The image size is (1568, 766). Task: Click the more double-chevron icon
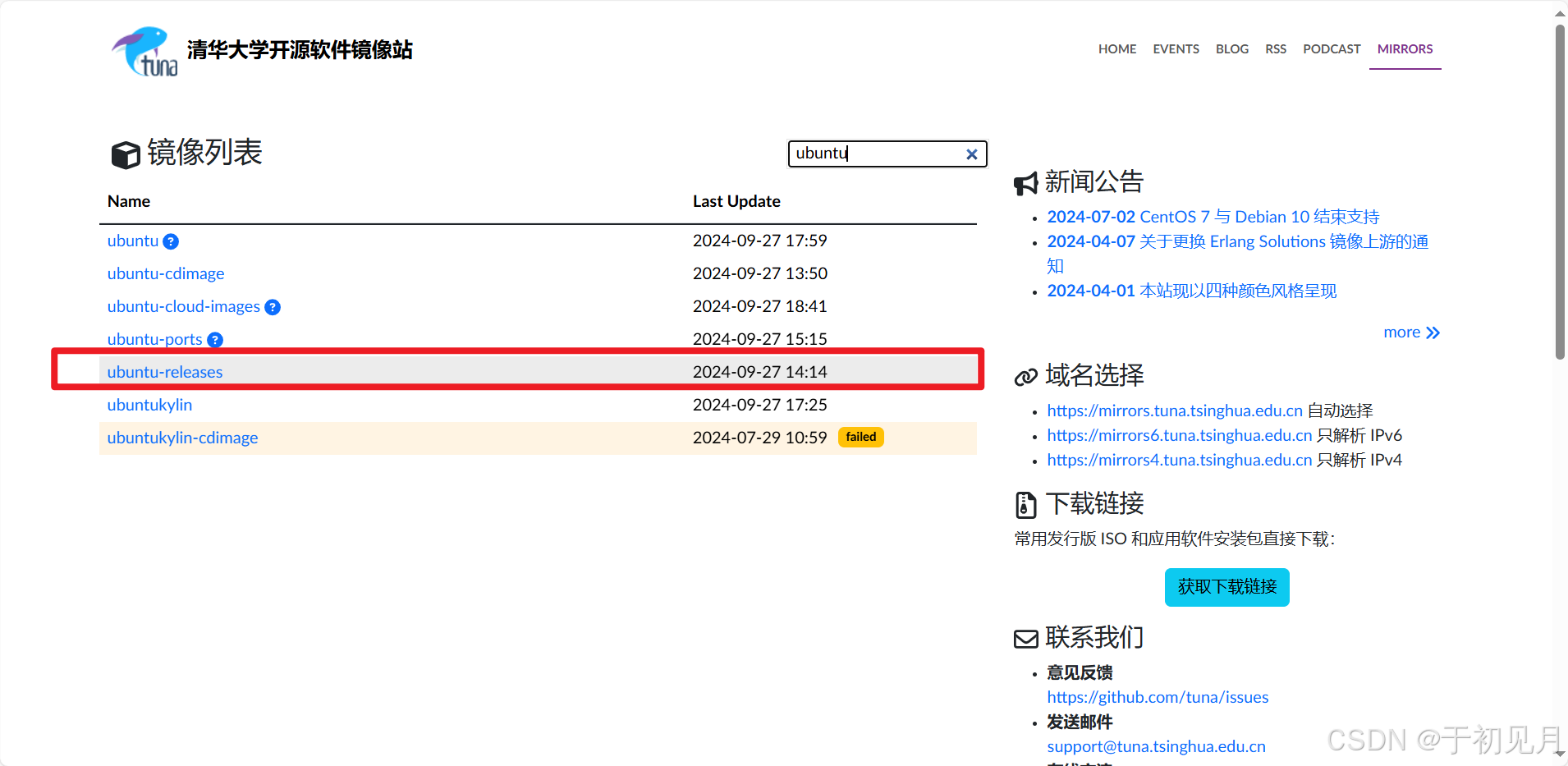pos(1433,333)
